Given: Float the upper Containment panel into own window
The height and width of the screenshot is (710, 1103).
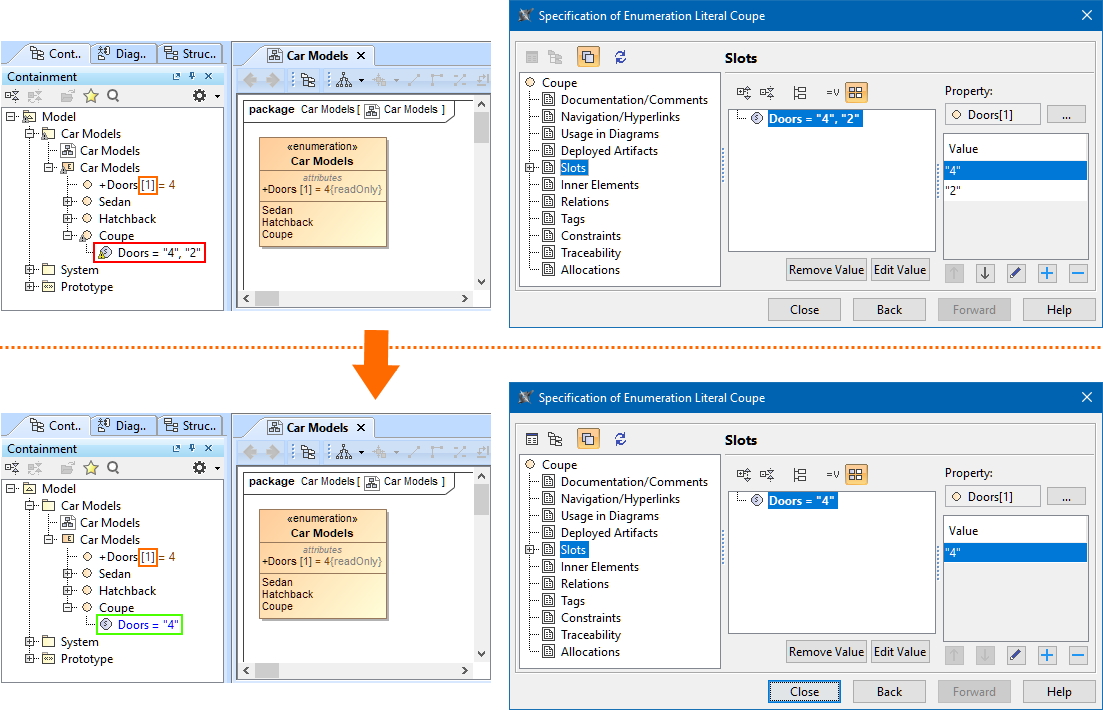Looking at the screenshot, I should (177, 76).
